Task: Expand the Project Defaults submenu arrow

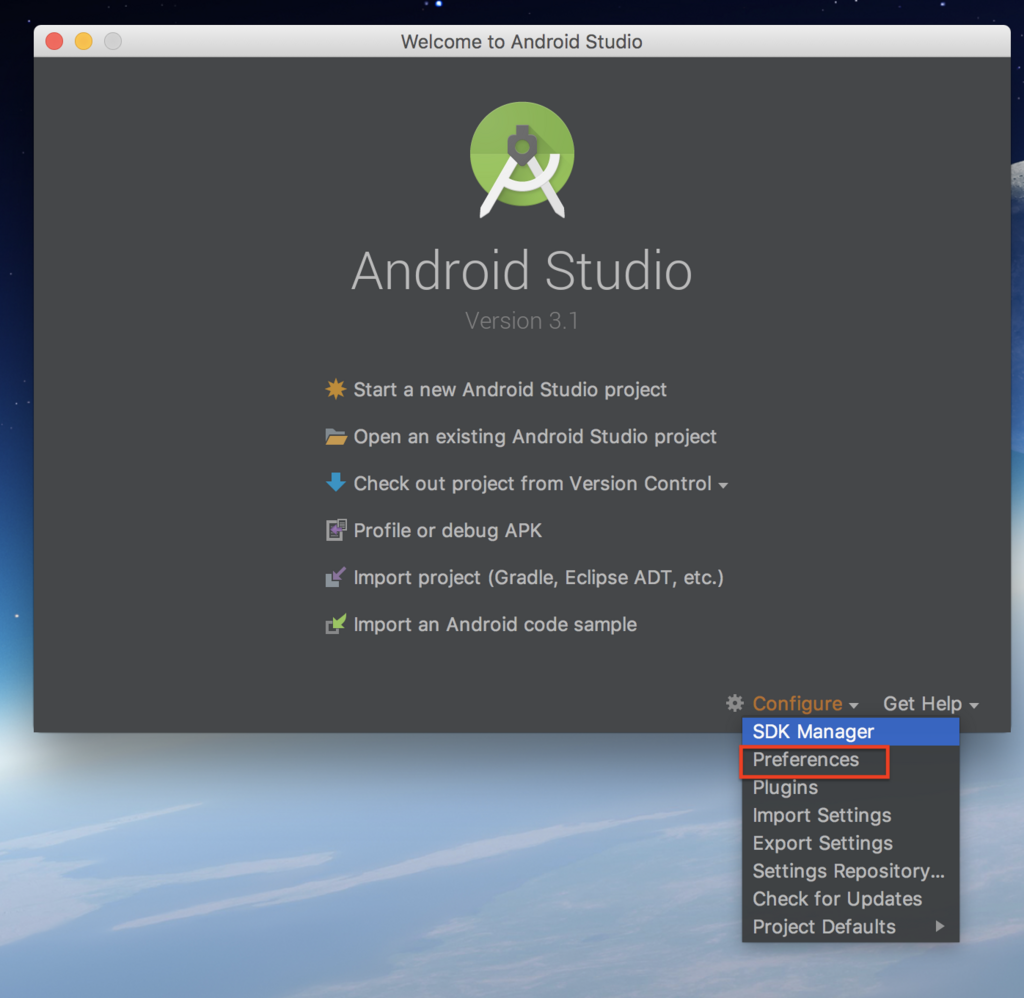Action: point(940,926)
